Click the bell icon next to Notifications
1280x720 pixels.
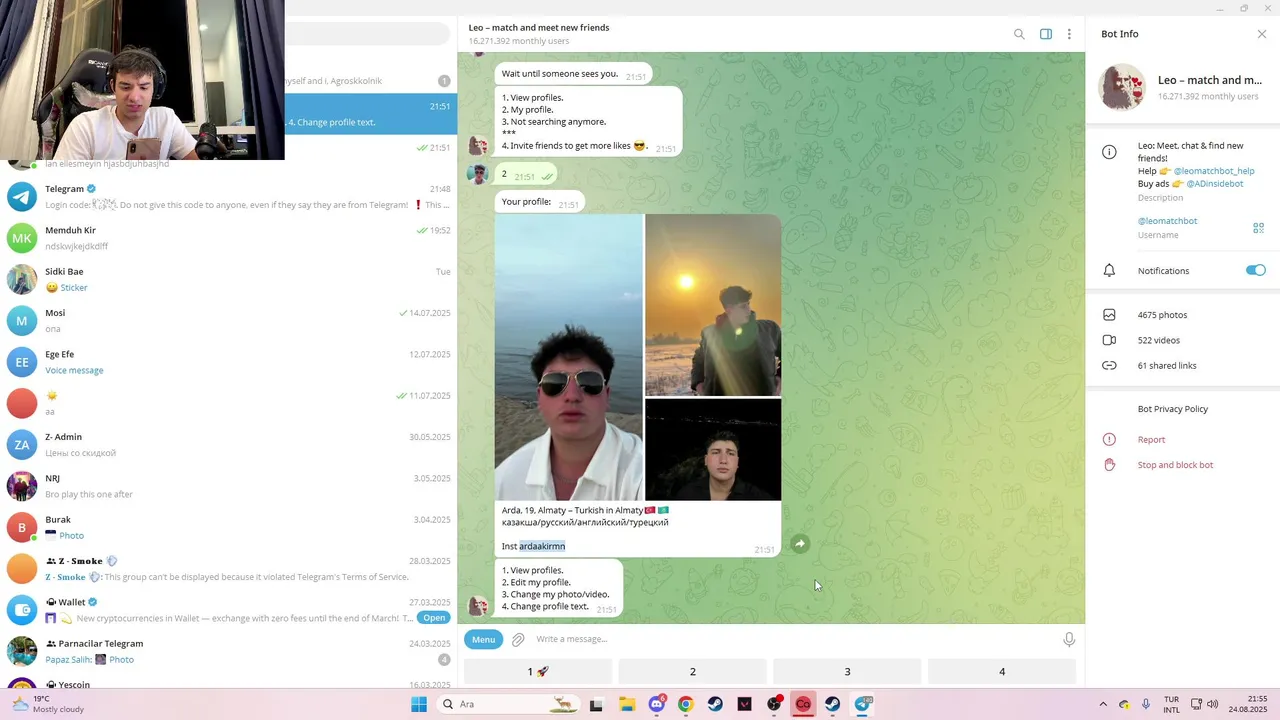click(x=1109, y=271)
